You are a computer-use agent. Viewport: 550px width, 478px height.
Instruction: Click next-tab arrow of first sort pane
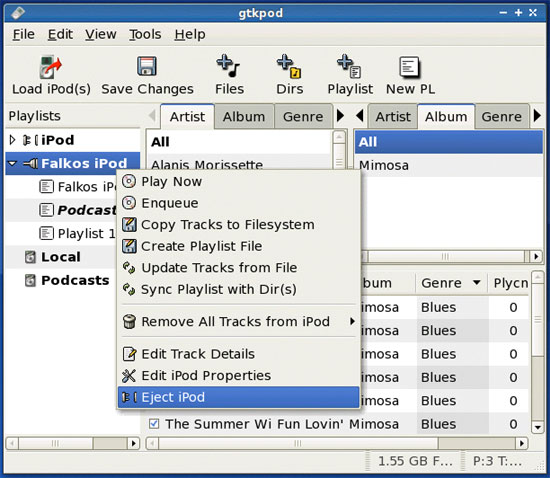click(x=340, y=115)
